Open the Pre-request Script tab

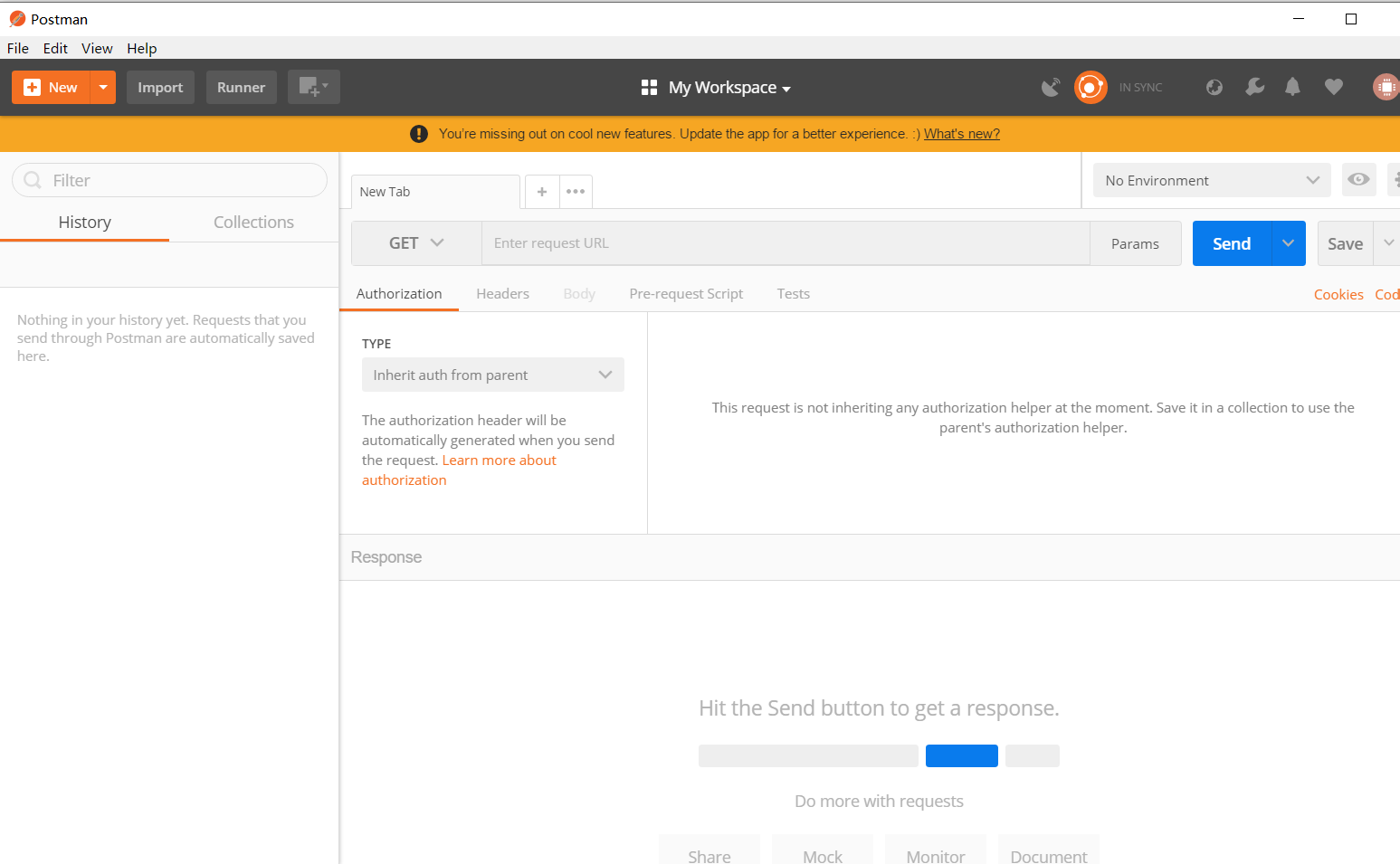pyautogui.click(x=686, y=294)
